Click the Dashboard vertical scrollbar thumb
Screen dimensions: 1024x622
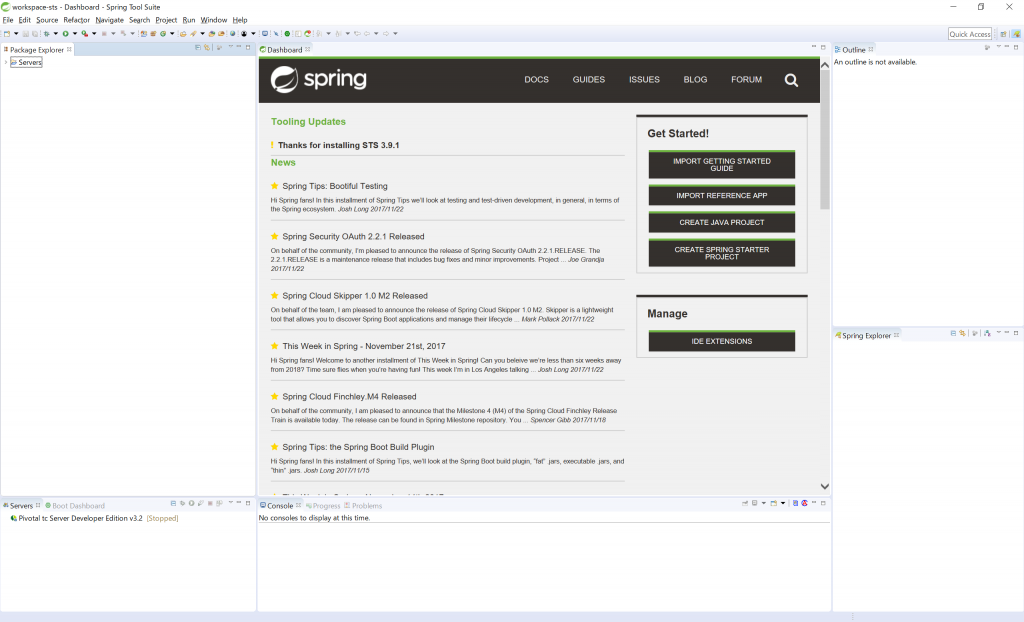coord(825,150)
